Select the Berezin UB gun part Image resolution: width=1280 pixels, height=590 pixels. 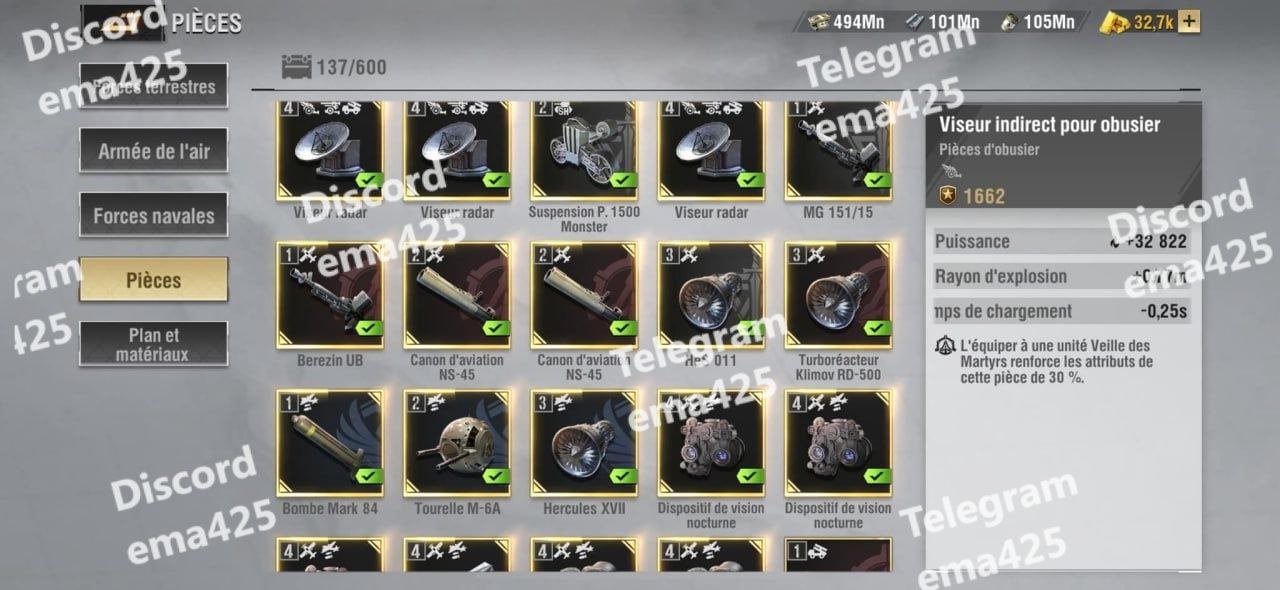(330, 294)
